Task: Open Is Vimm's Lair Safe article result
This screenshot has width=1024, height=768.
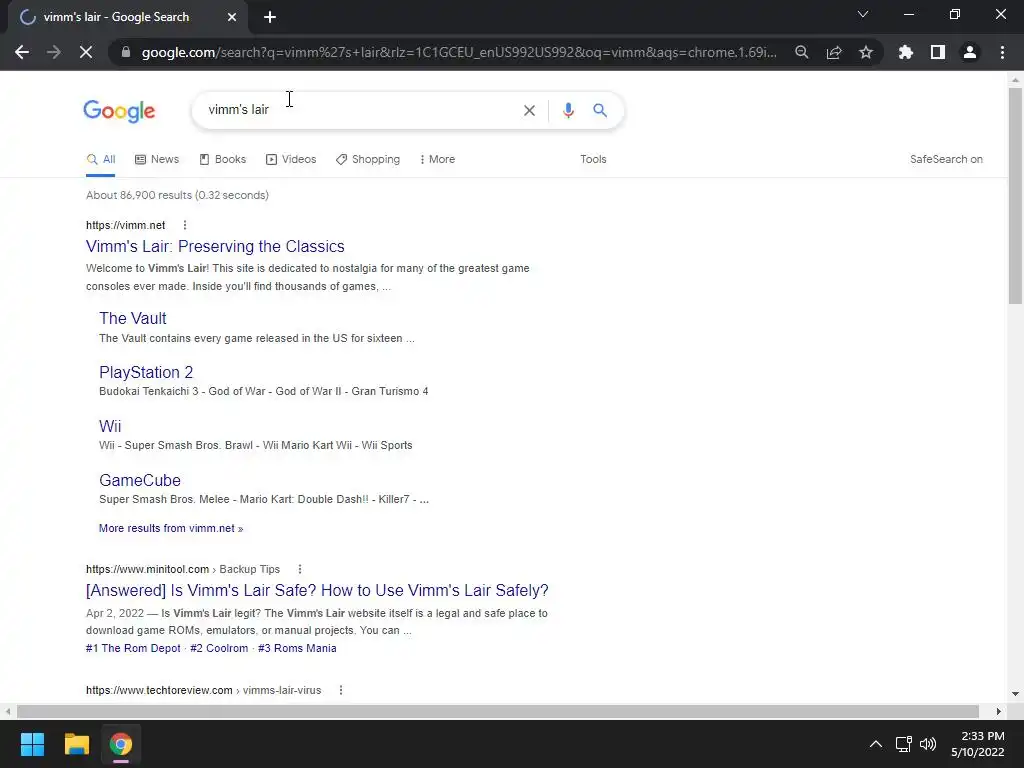Action: 317,590
